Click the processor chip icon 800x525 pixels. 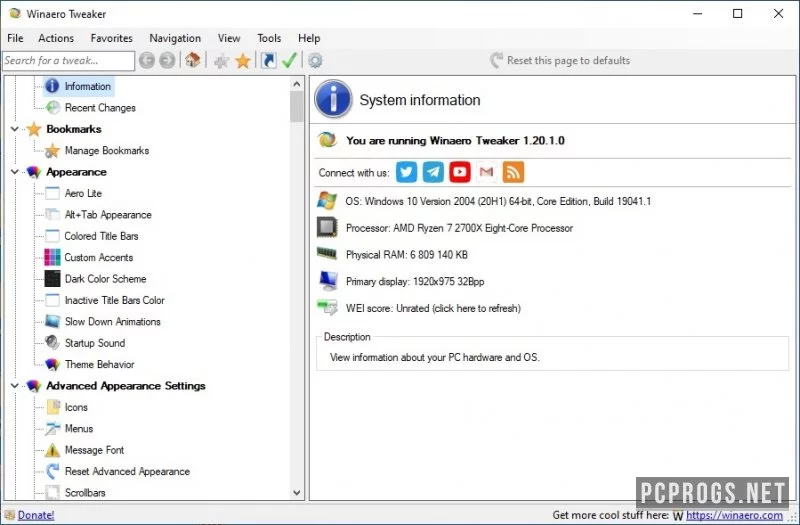327,228
